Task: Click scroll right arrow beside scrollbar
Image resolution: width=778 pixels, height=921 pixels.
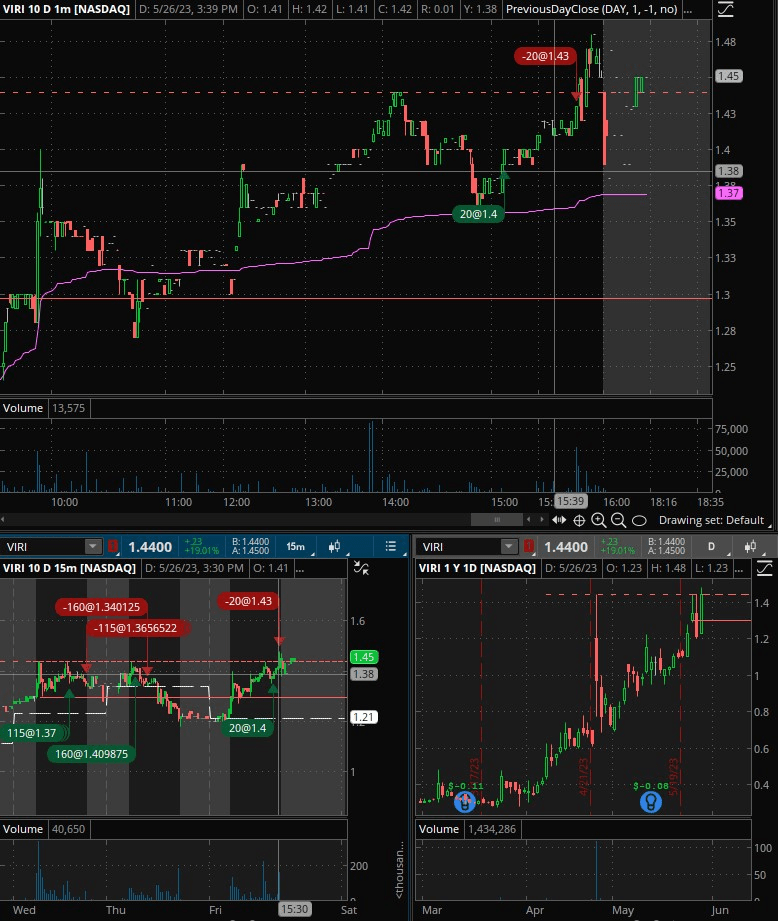Action: 541,520
